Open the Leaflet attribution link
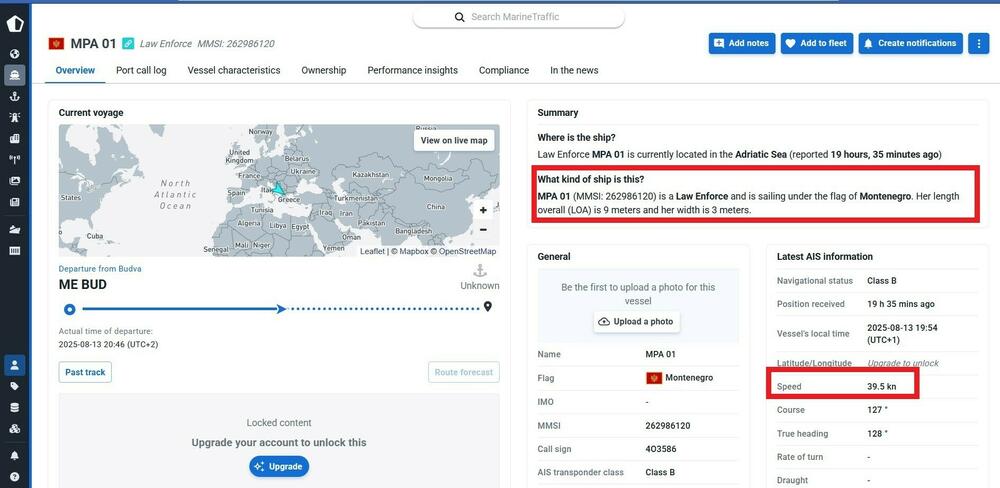 (x=372, y=251)
